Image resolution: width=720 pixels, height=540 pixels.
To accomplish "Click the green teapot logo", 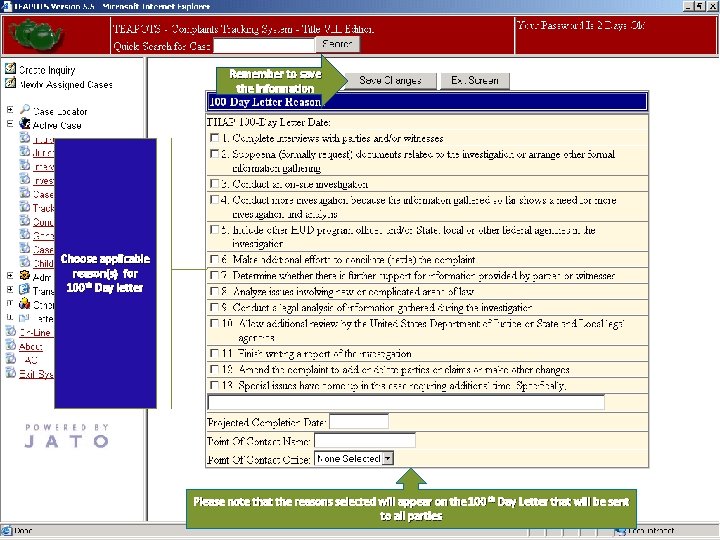I will click(x=36, y=34).
